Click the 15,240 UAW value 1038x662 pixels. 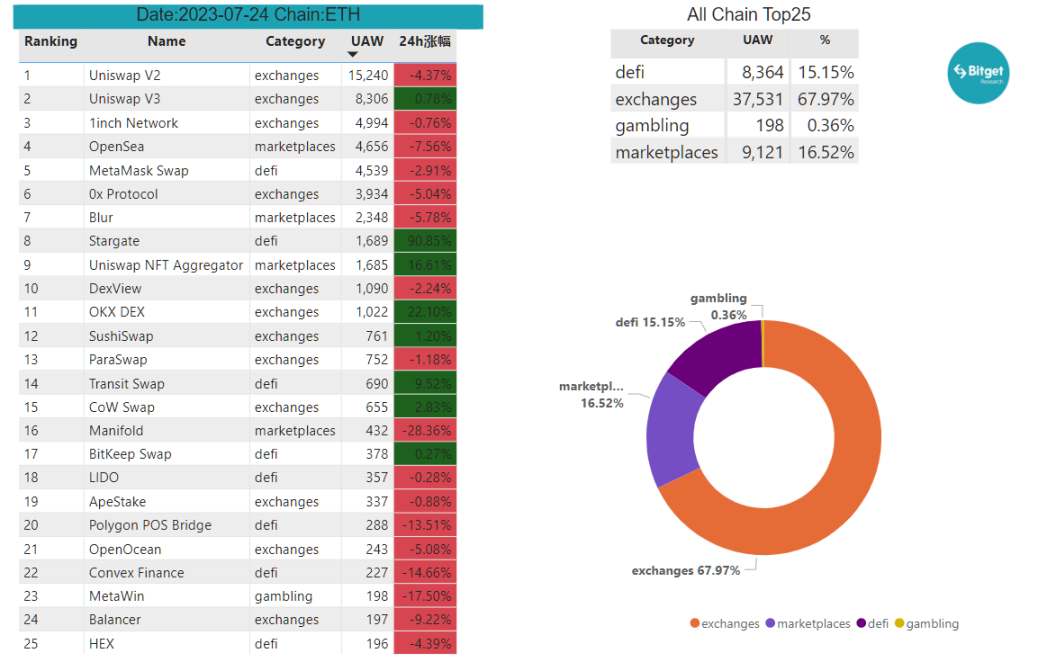click(368, 75)
